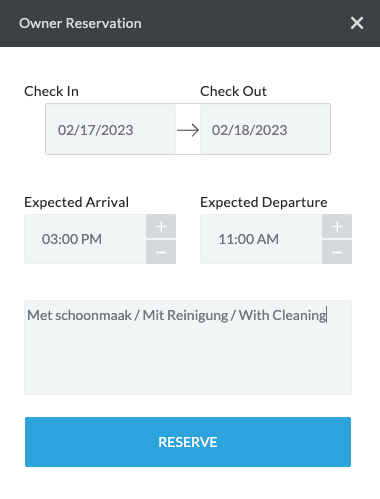
Task: Select the 11:00 AM departure time field
Action: pos(261,239)
